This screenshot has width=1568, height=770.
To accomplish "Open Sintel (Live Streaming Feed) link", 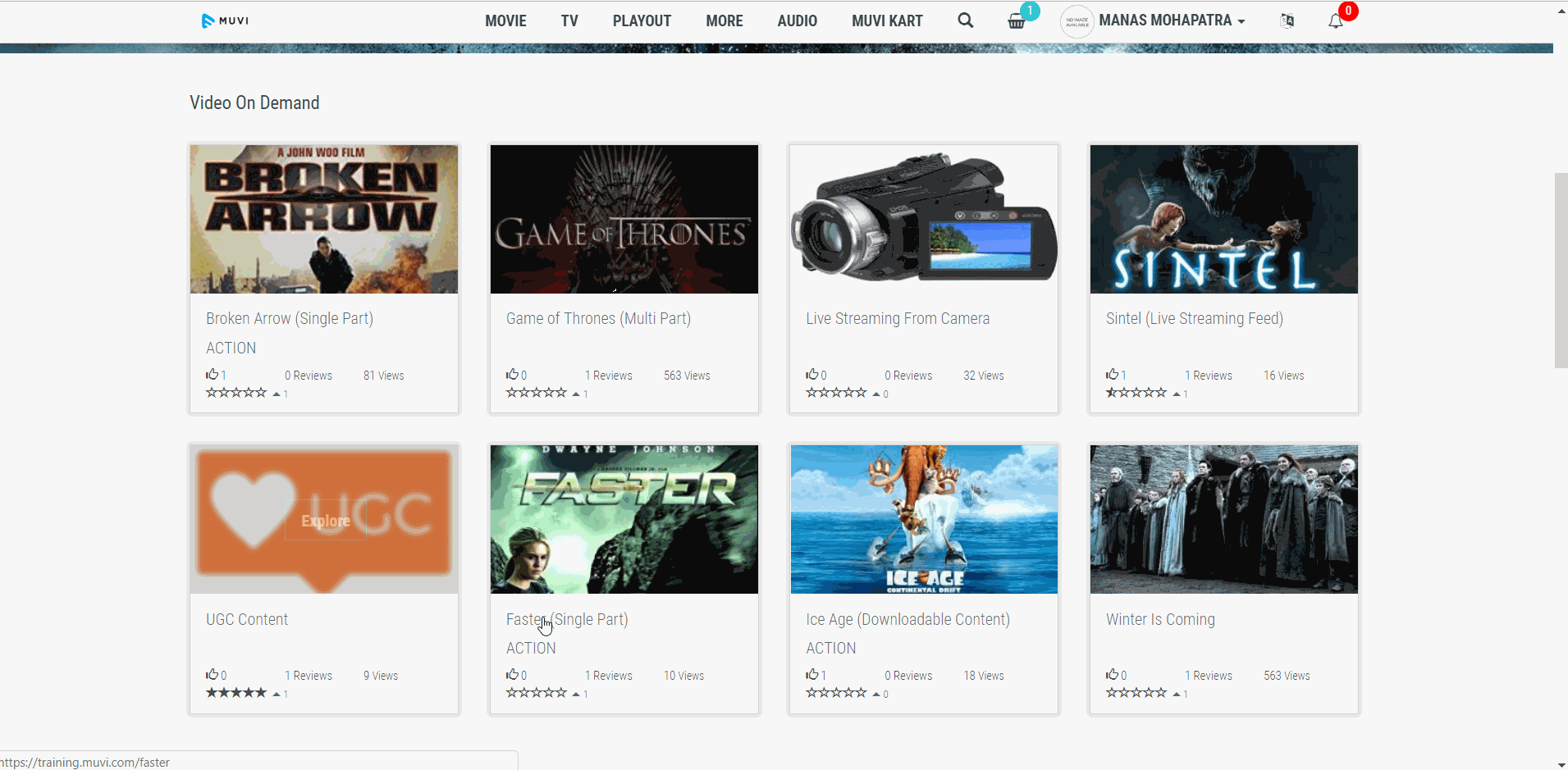I will pos(1195,318).
